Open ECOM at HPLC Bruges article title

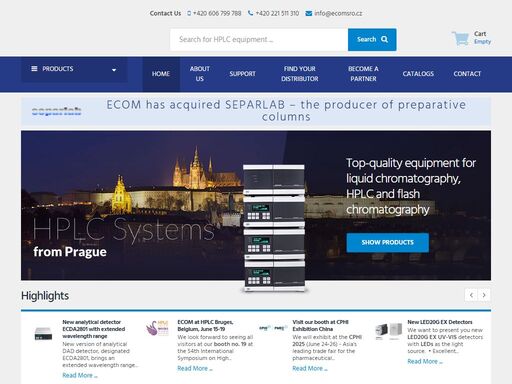pos(205,325)
